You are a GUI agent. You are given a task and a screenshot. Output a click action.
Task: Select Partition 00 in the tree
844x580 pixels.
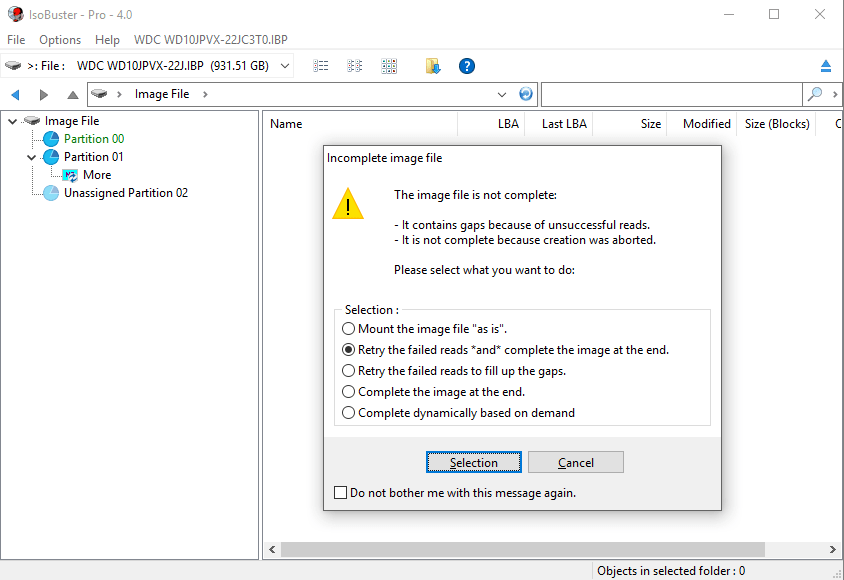click(x=94, y=139)
